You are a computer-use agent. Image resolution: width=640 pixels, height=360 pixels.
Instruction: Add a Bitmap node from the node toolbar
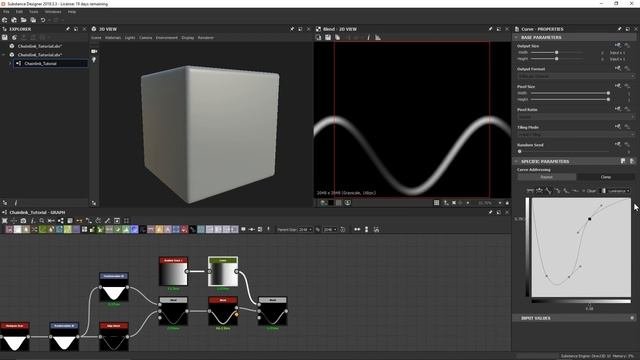9,229
